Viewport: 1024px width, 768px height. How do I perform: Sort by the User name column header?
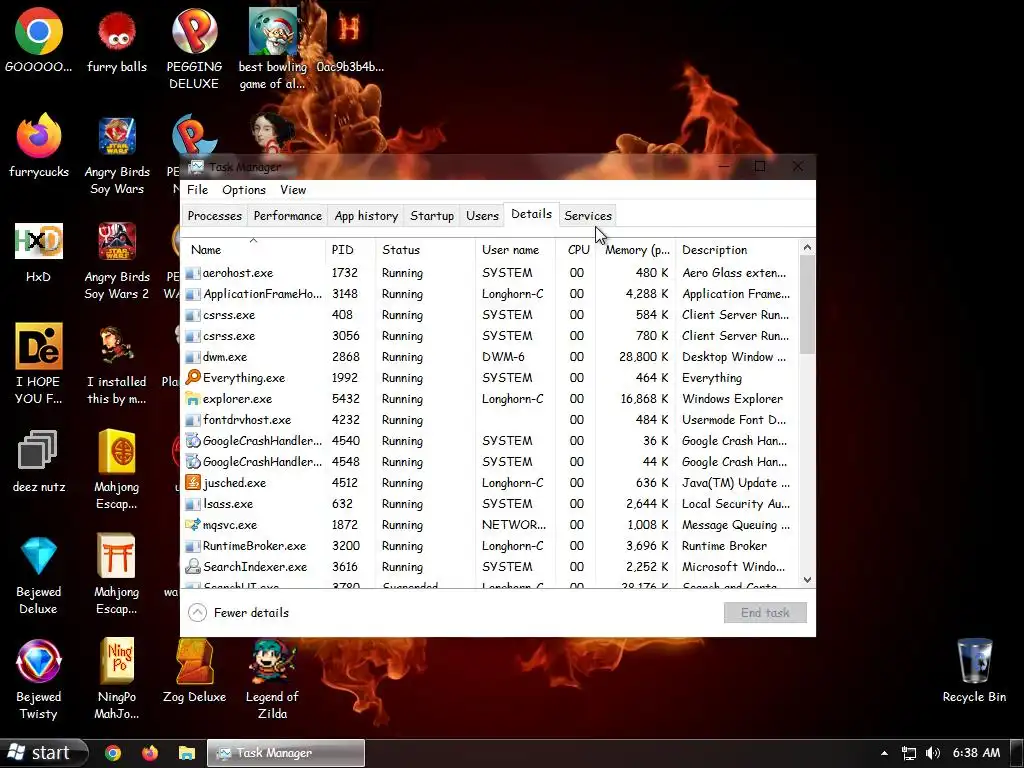click(515, 249)
